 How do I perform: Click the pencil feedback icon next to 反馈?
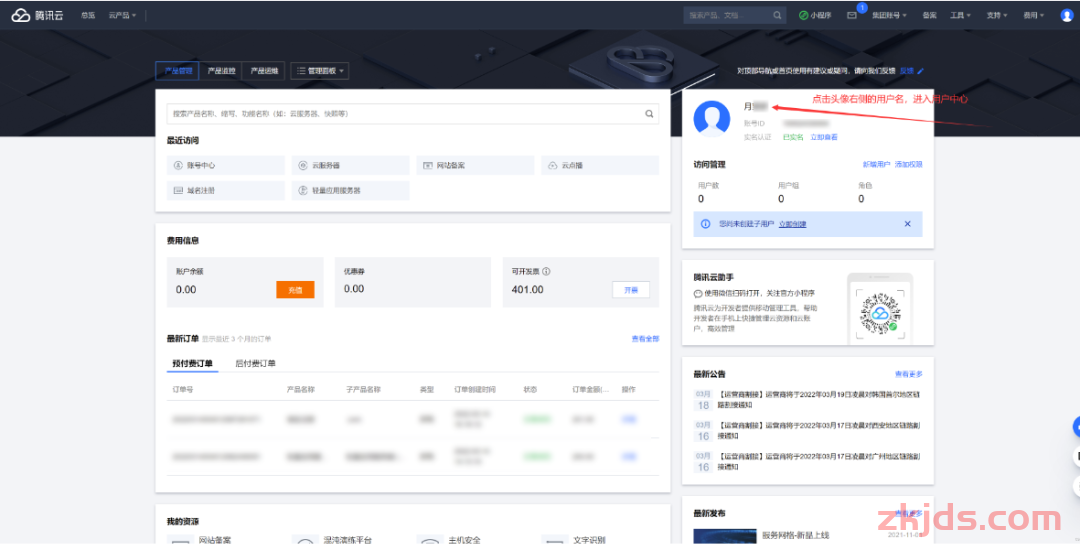920,70
